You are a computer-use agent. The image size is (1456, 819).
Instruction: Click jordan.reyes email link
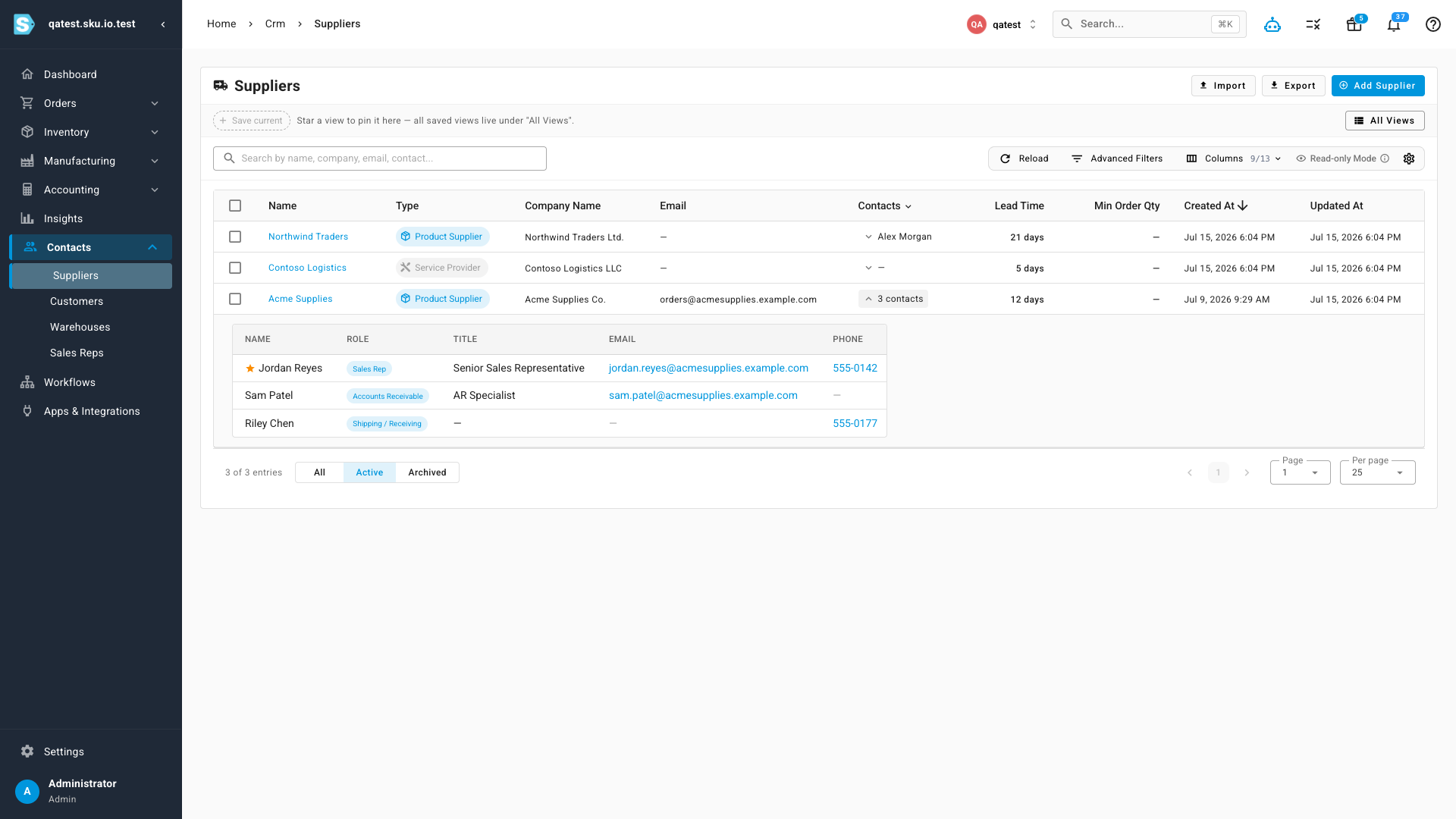(x=708, y=369)
